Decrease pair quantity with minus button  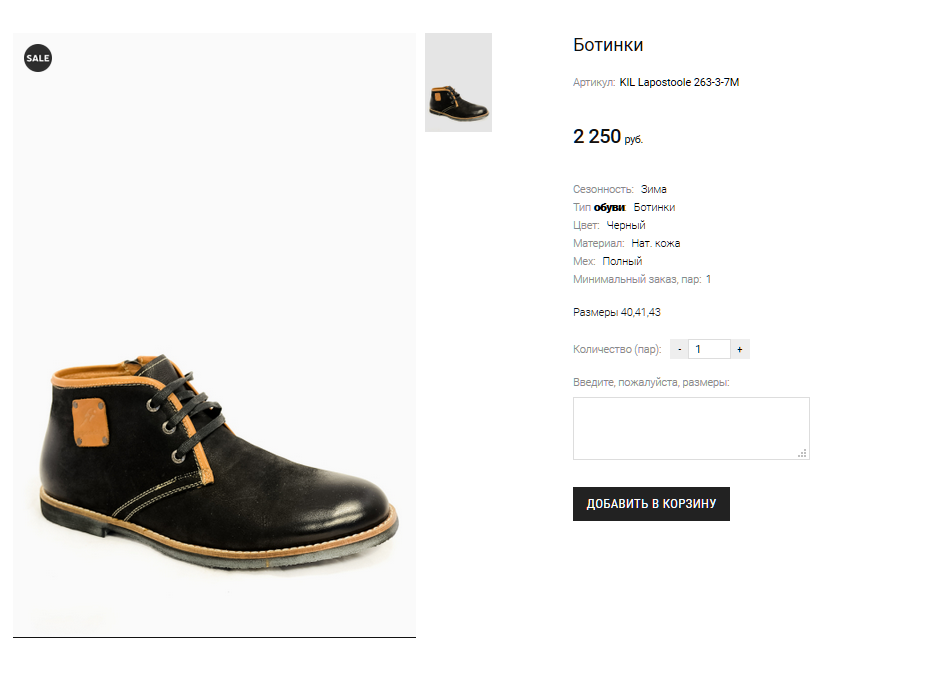[x=679, y=349]
